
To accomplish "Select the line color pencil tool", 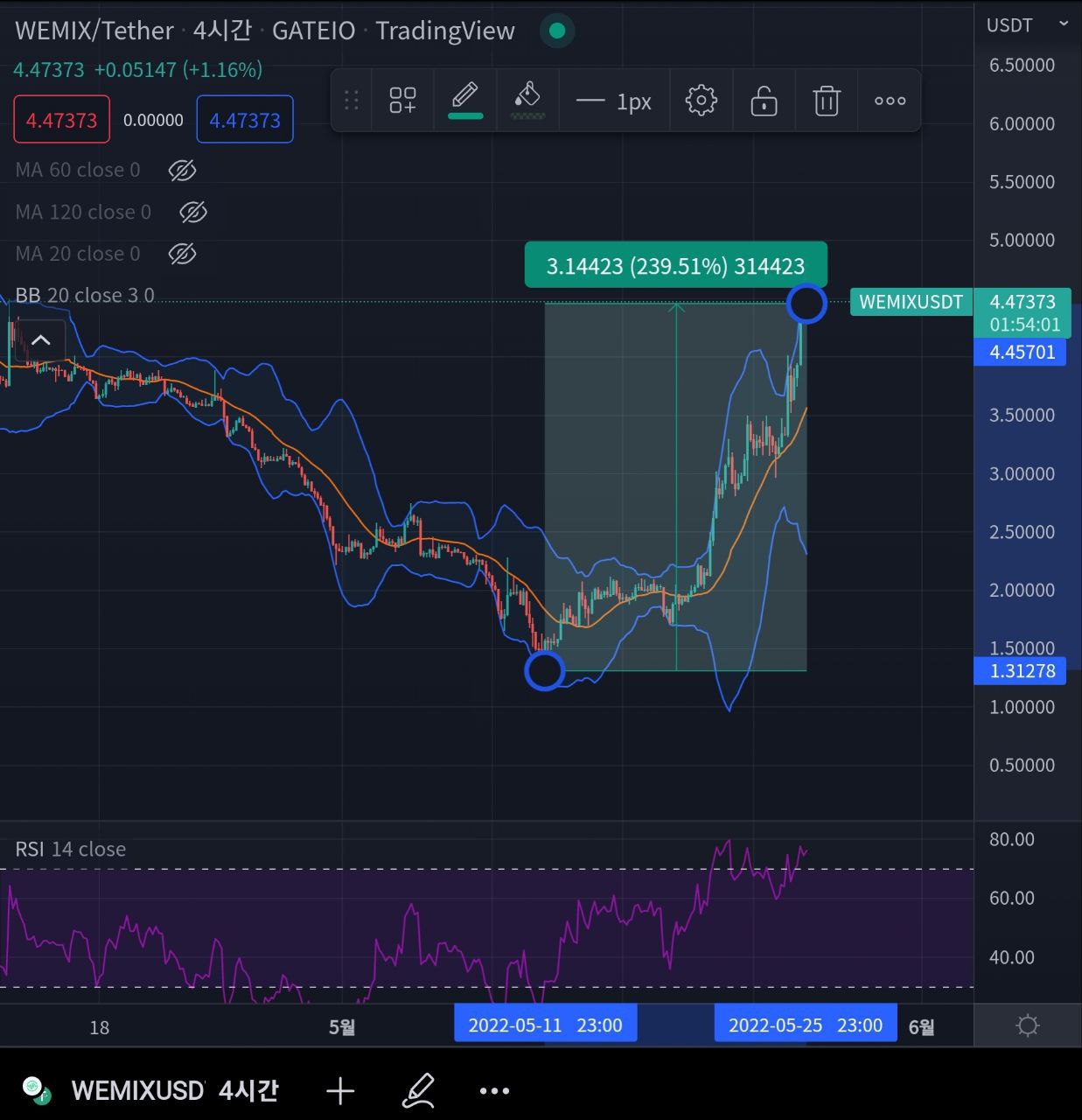I will coord(465,101).
